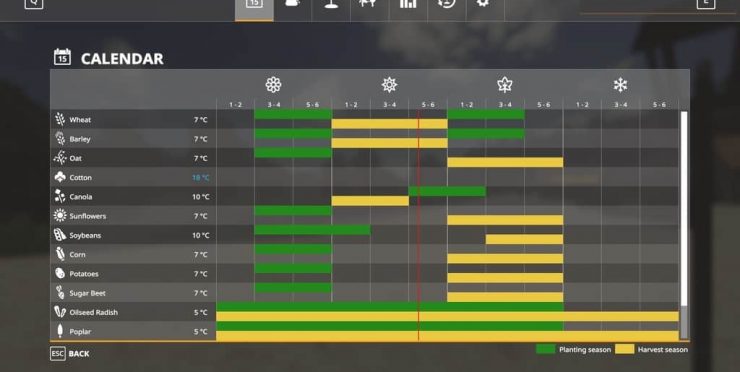Click the winter snowflake season icon

620,85
